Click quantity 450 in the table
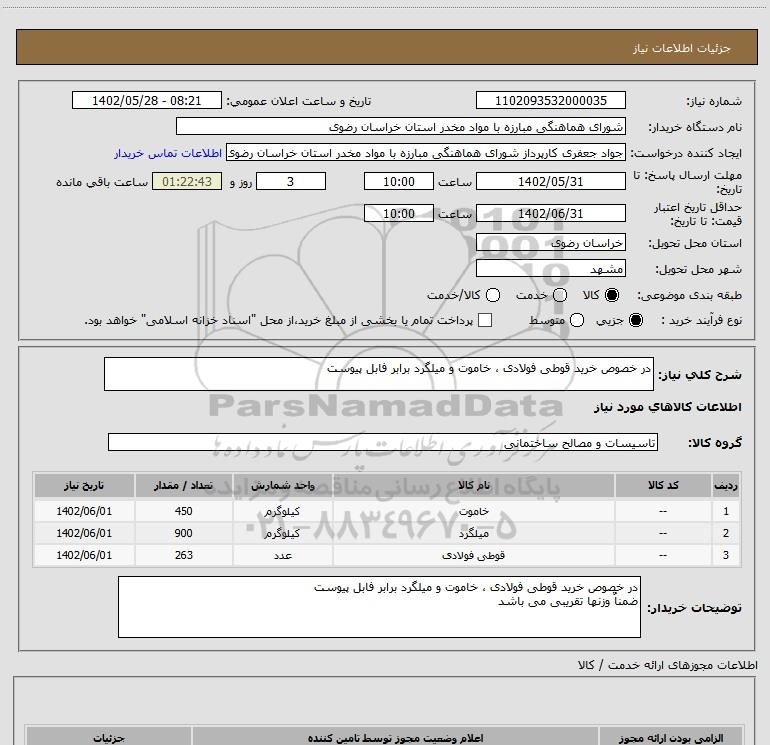This screenshot has height=745, width=770. tap(183, 511)
